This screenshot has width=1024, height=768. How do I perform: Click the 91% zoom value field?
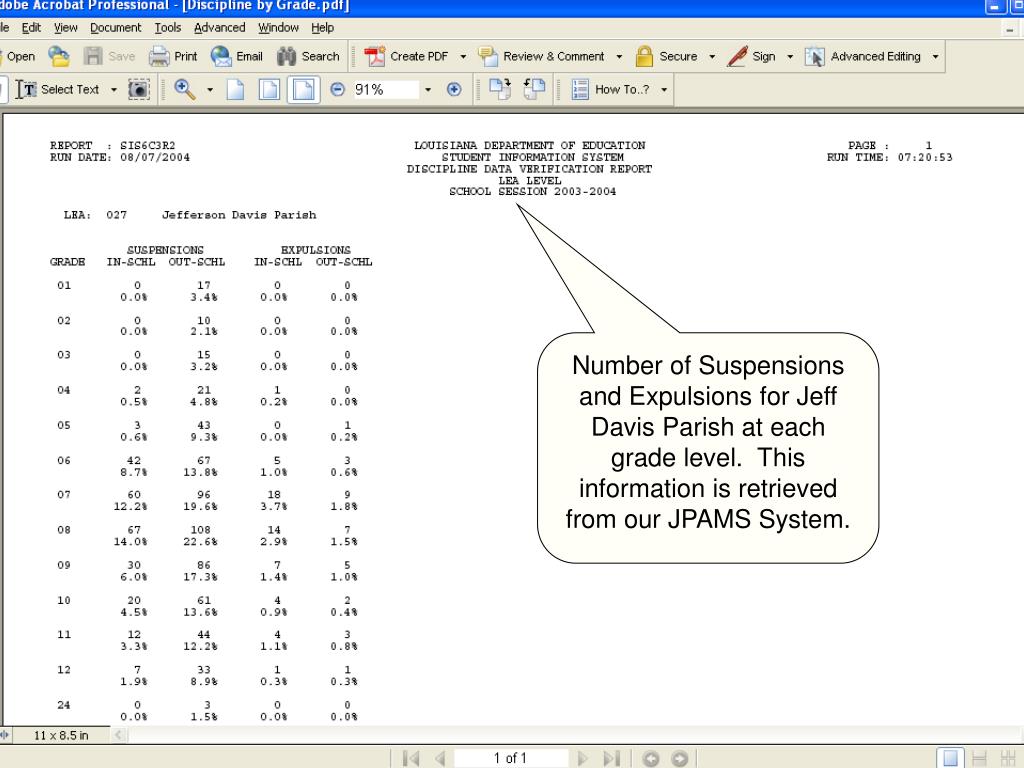click(x=385, y=89)
